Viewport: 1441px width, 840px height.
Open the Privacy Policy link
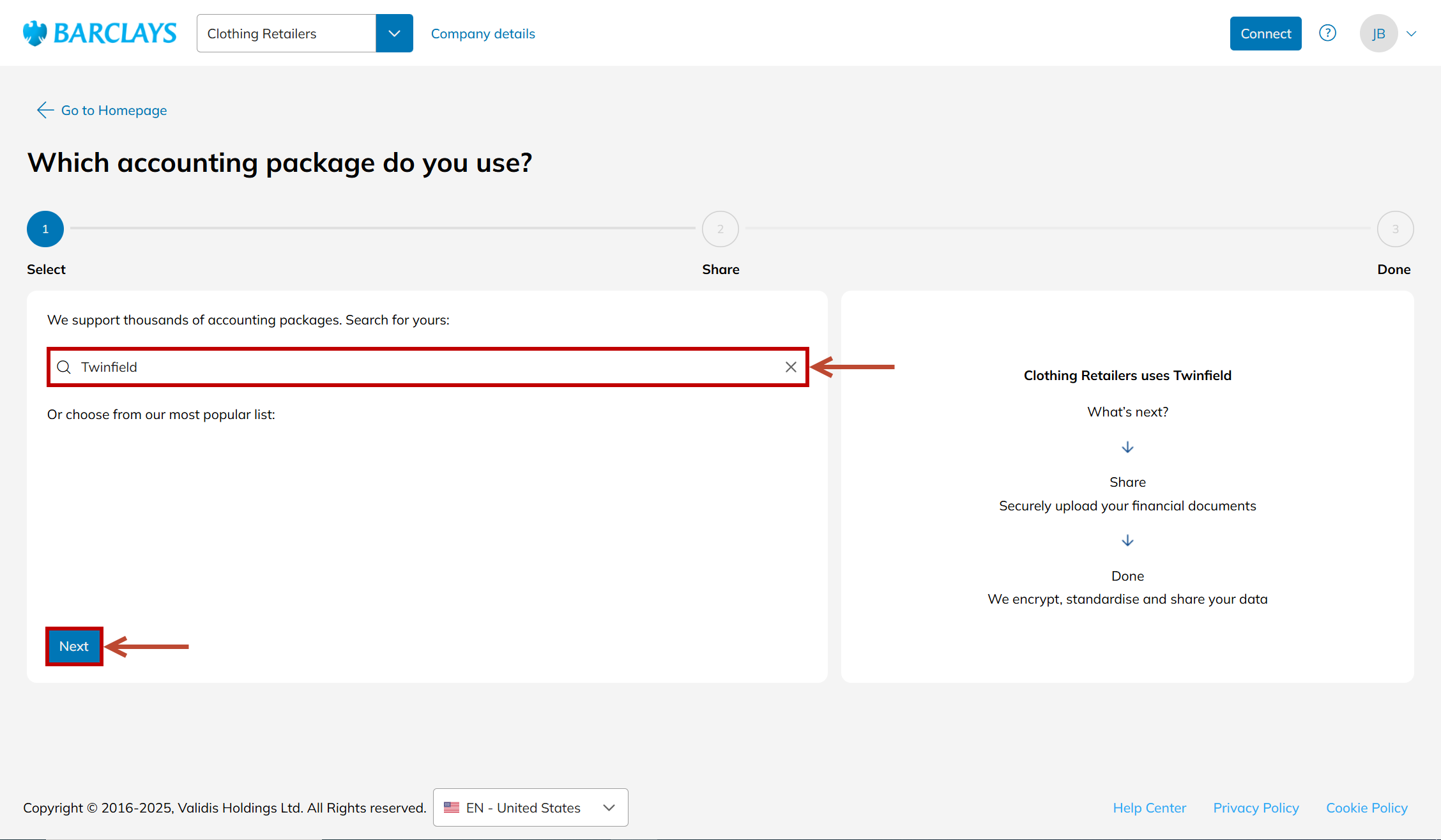point(1256,808)
